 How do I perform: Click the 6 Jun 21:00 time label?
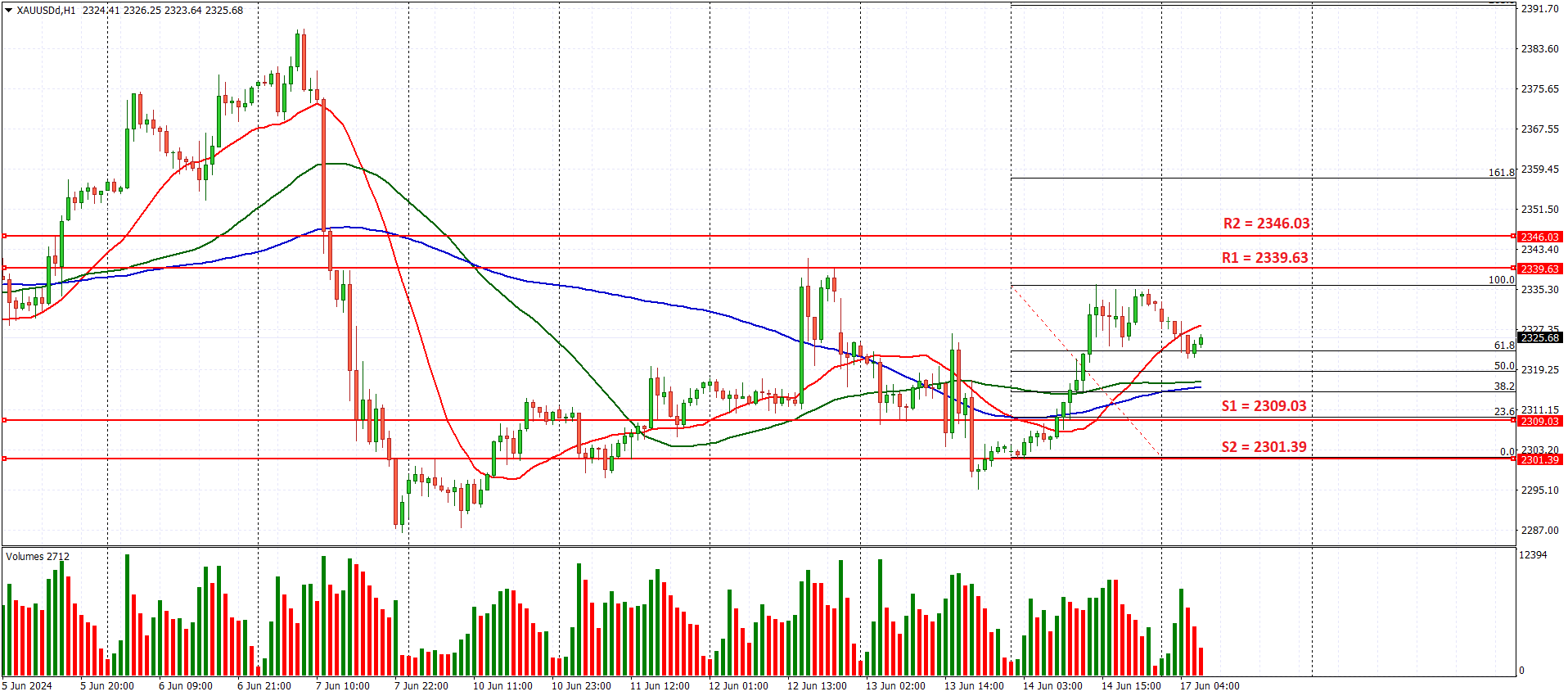[x=264, y=686]
